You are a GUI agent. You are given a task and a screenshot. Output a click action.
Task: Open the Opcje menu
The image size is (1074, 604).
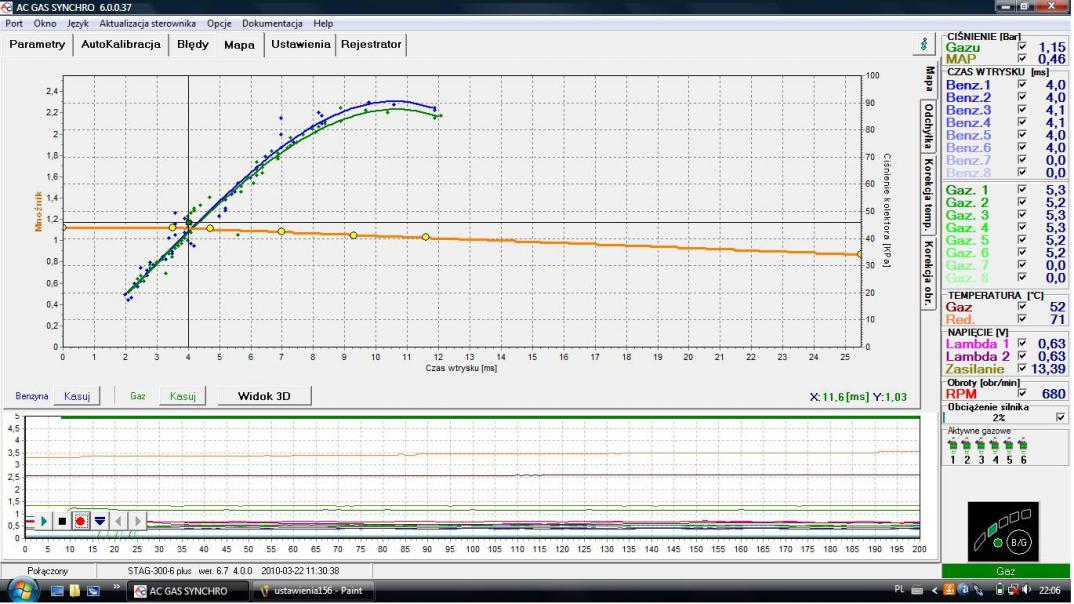pyautogui.click(x=219, y=23)
